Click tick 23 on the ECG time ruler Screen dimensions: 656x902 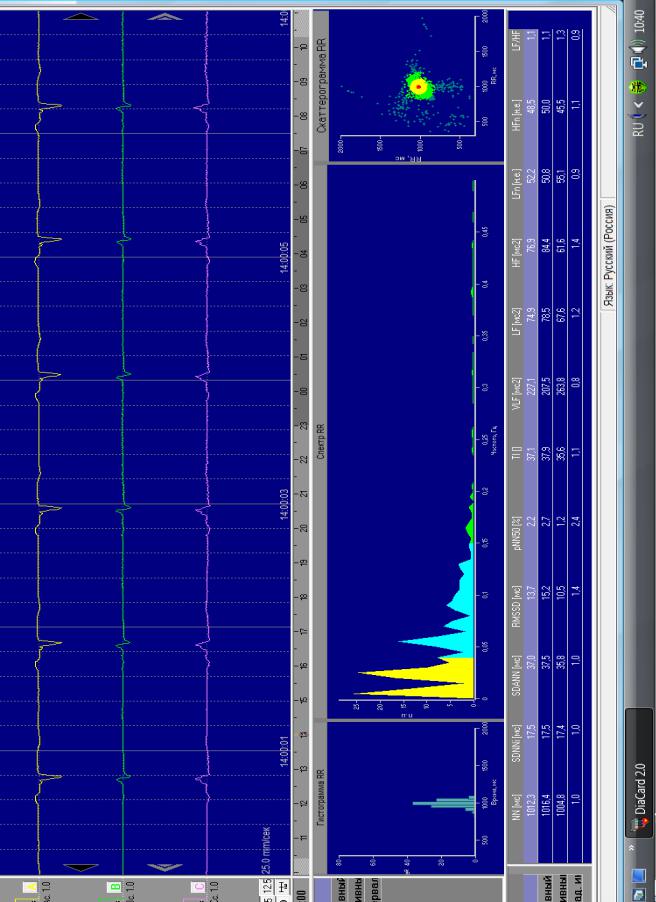(x=303, y=426)
